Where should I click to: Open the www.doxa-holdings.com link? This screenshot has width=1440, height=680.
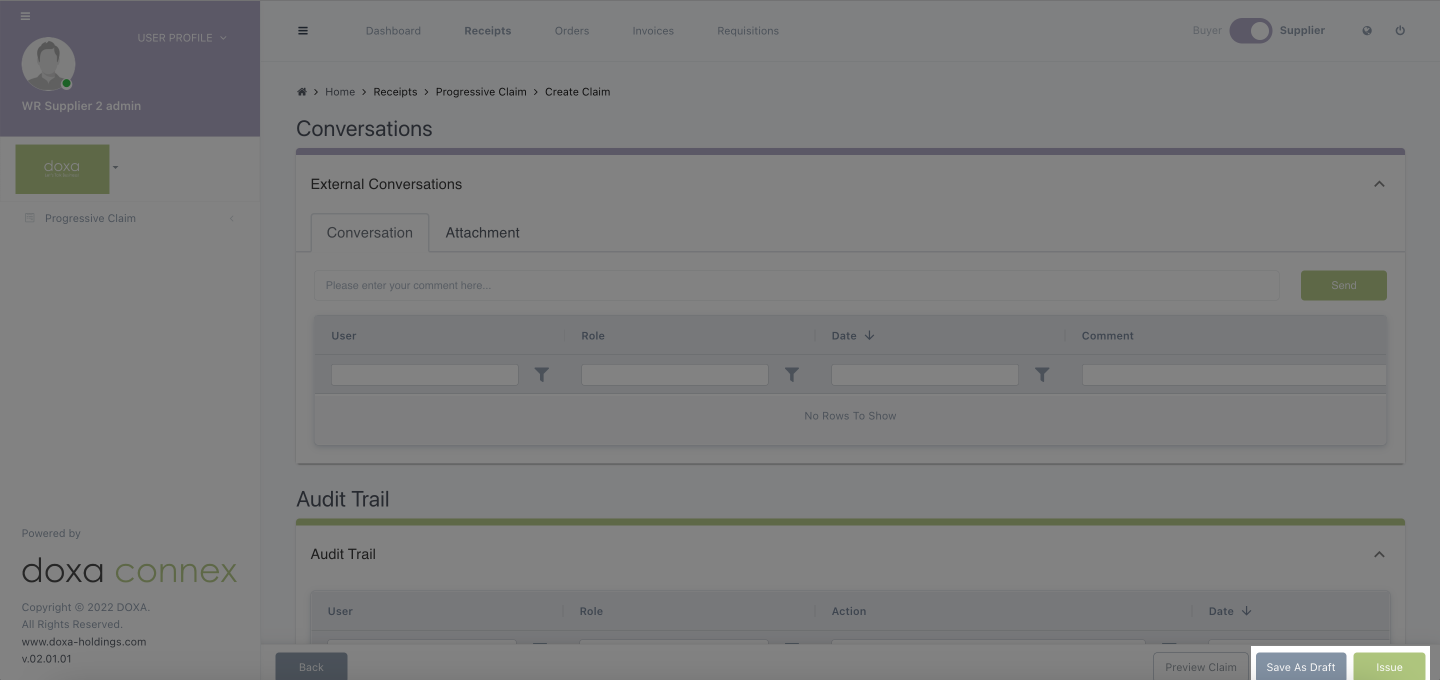point(84,642)
